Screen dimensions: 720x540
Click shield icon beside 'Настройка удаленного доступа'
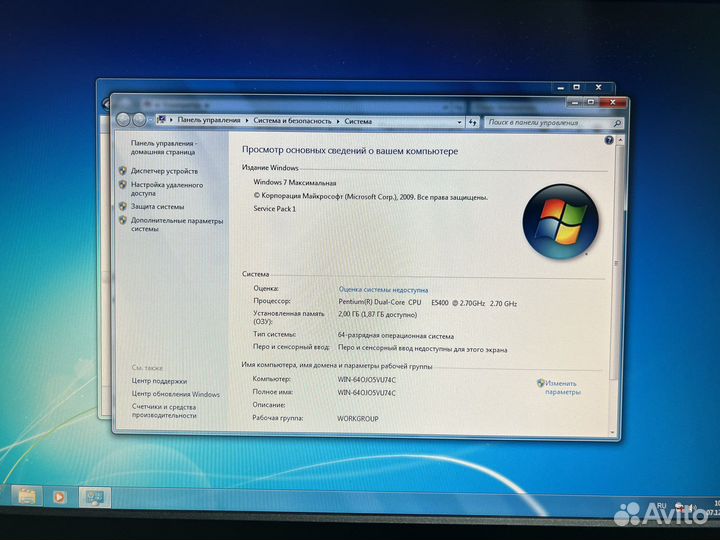point(123,185)
